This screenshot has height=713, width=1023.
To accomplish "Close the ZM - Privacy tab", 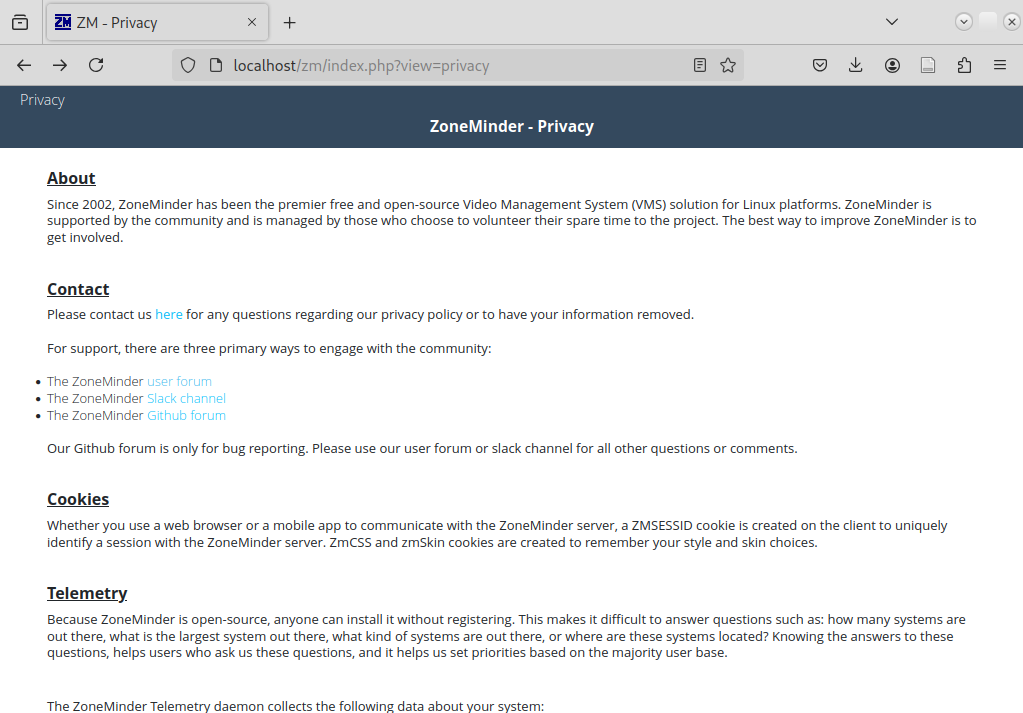I will (252, 22).
